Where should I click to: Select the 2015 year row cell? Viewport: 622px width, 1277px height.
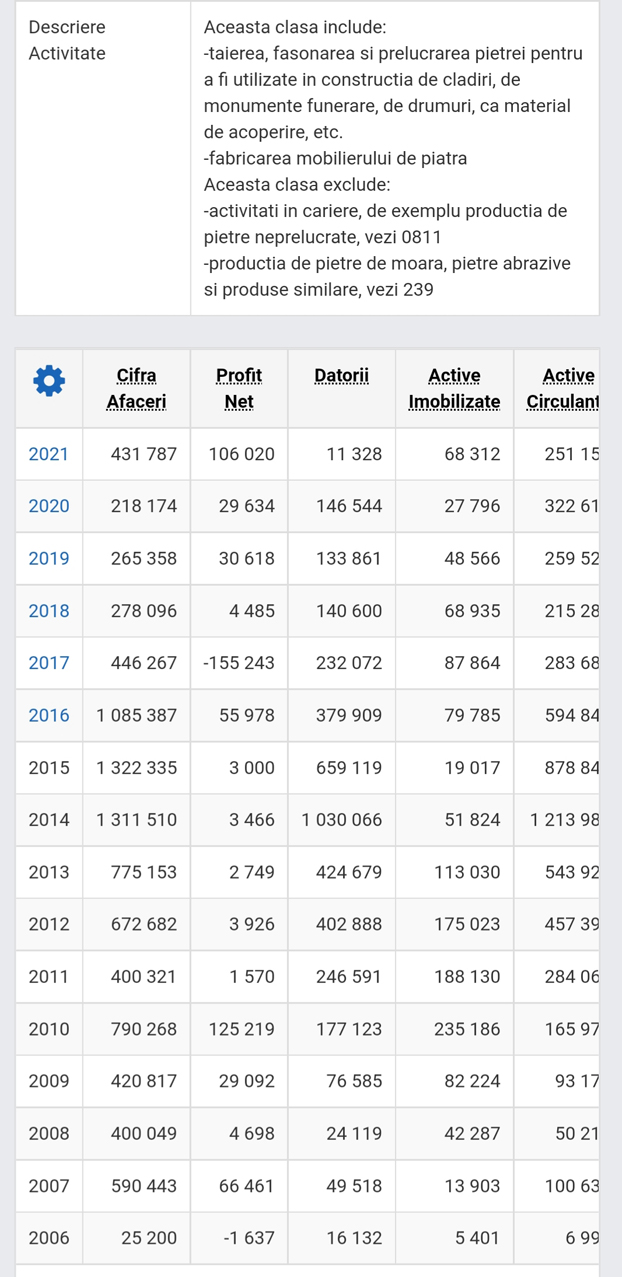[x=49, y=768]
